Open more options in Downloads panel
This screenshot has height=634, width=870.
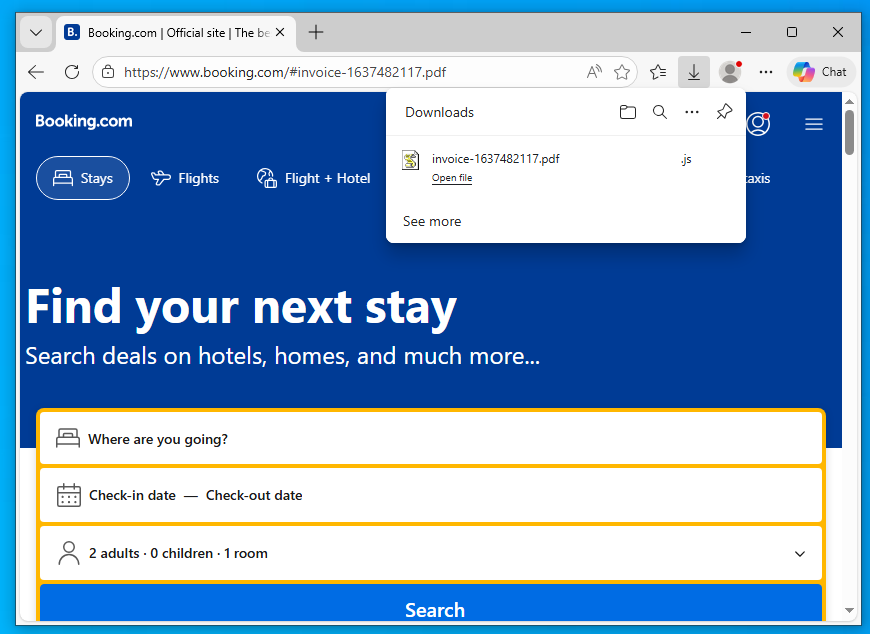692,113
